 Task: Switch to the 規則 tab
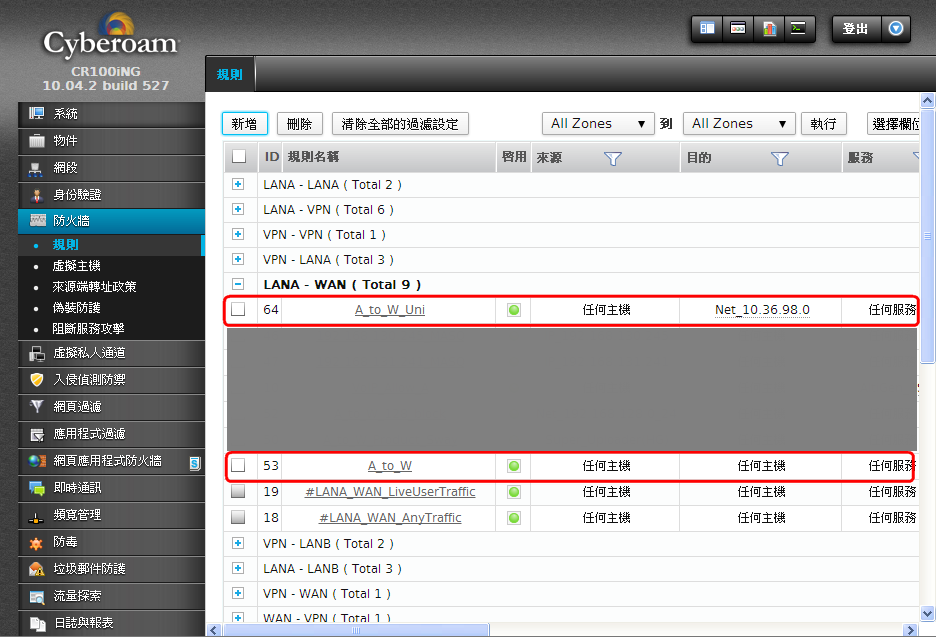pyautogui.click(x=230, y=75)
